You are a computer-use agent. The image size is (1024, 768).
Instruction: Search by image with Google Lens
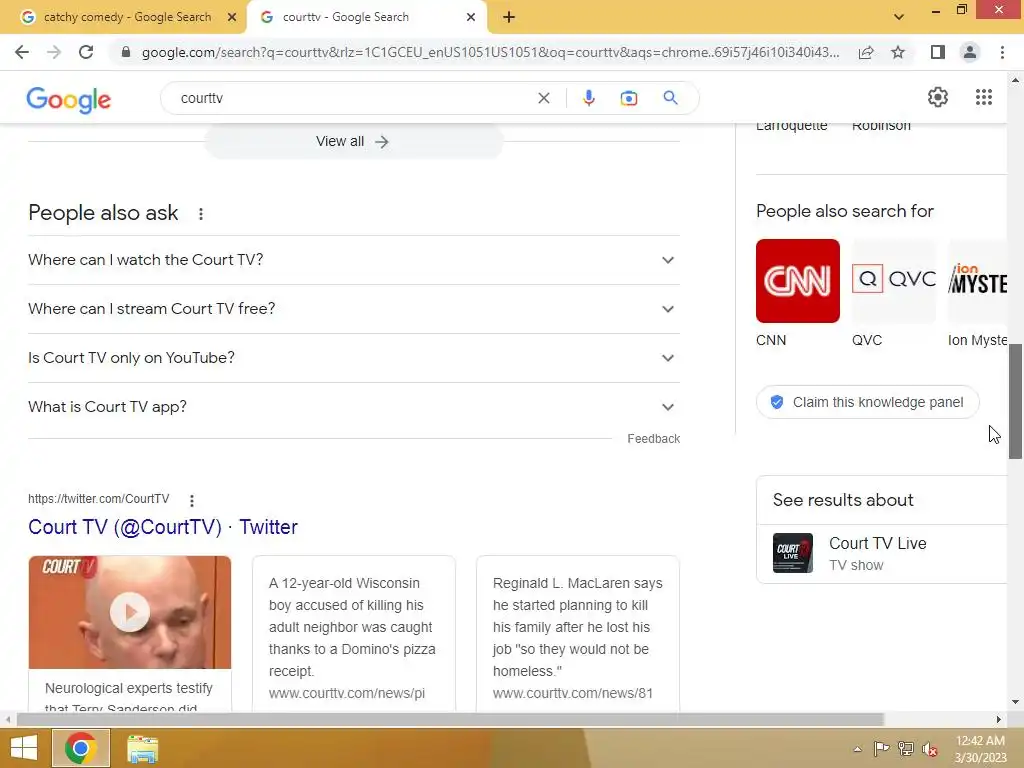pos(628,98)
